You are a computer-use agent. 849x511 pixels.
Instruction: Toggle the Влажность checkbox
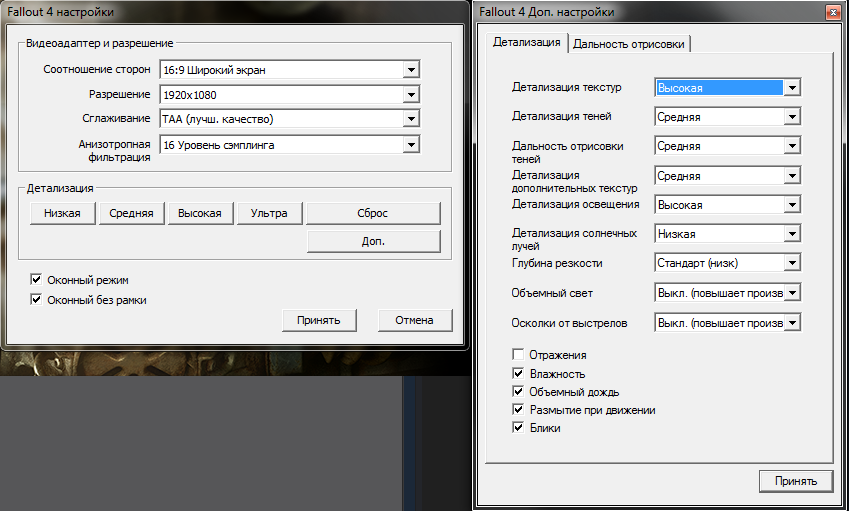pyautogui.click(x=518, y=373)
